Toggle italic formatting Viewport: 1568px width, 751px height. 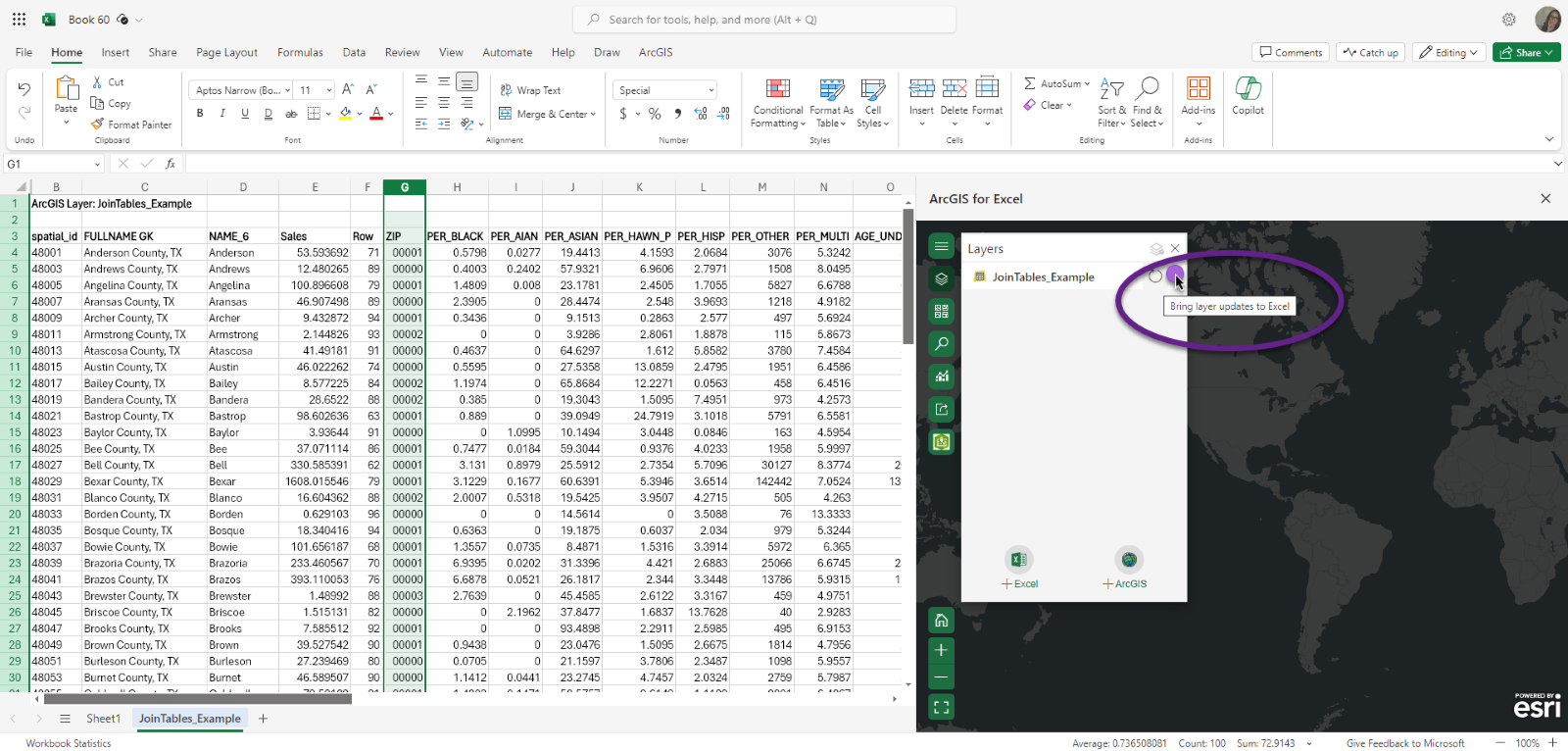coord(222,114)
